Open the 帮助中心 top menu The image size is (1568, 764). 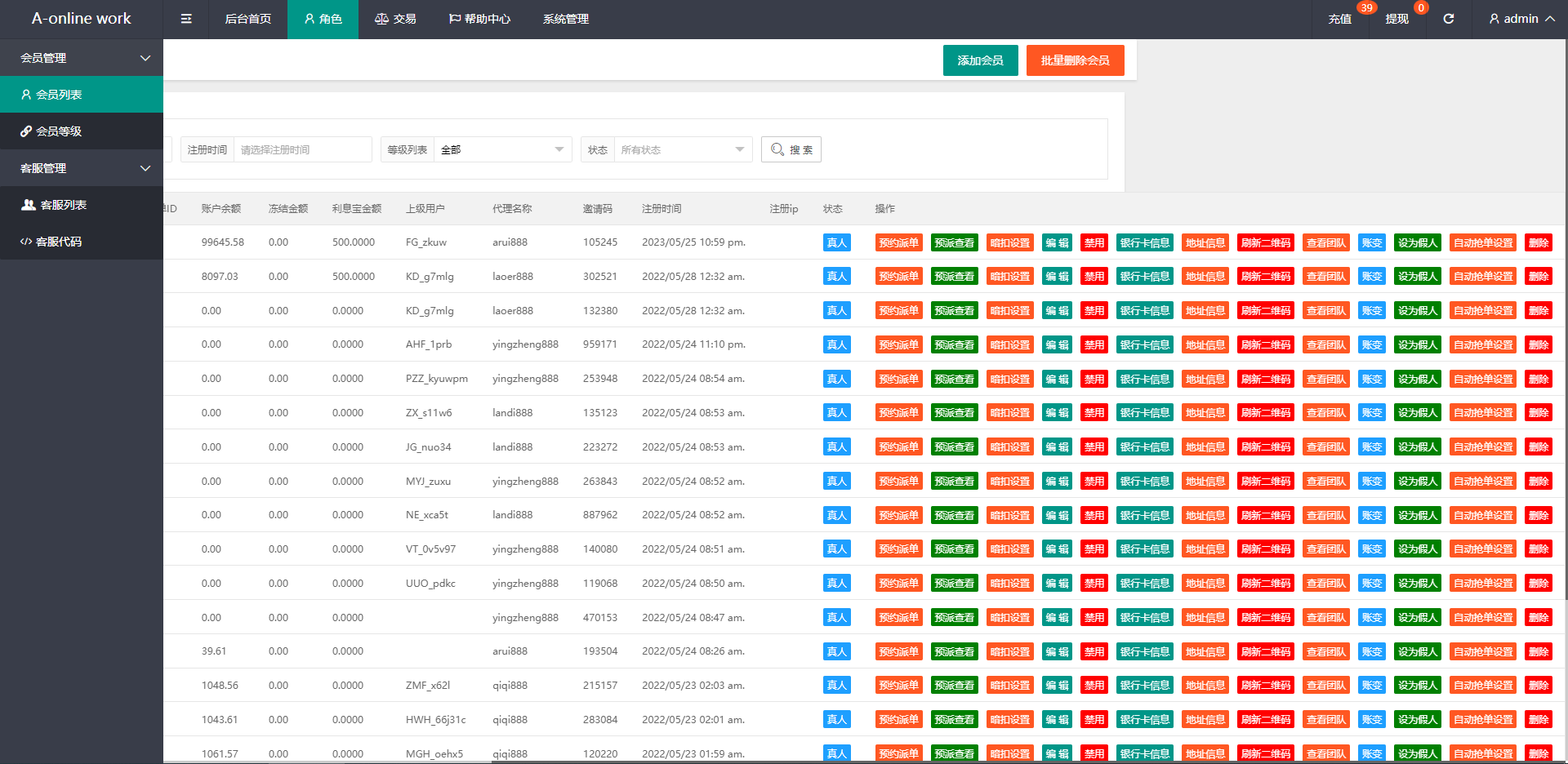coord(479,19)
